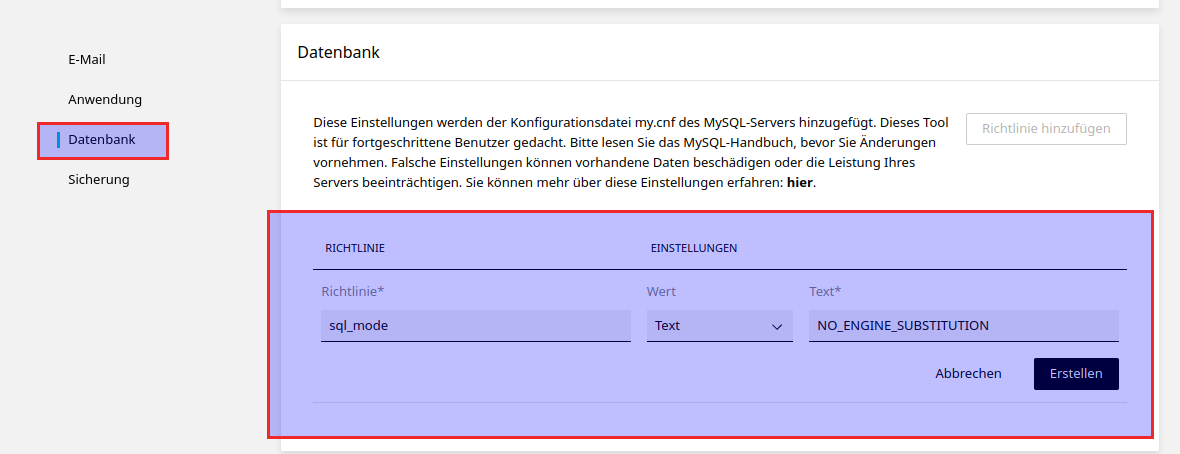The width and height of the screenshot is (1180, 454).
Task: Click the Text* label above value field
Action: click(825, 291)
